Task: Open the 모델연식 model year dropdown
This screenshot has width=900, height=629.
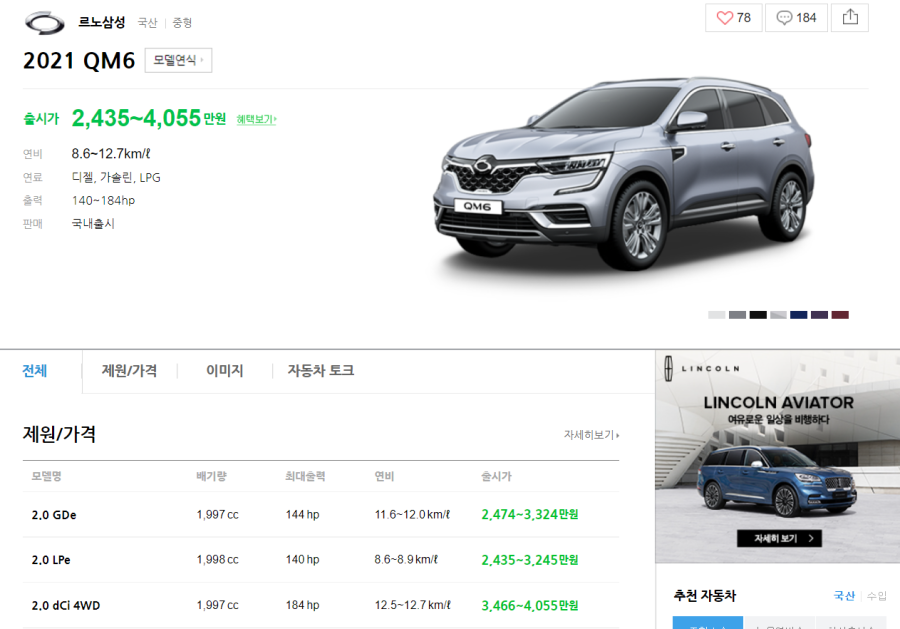Action: click(x=179, y=60)
